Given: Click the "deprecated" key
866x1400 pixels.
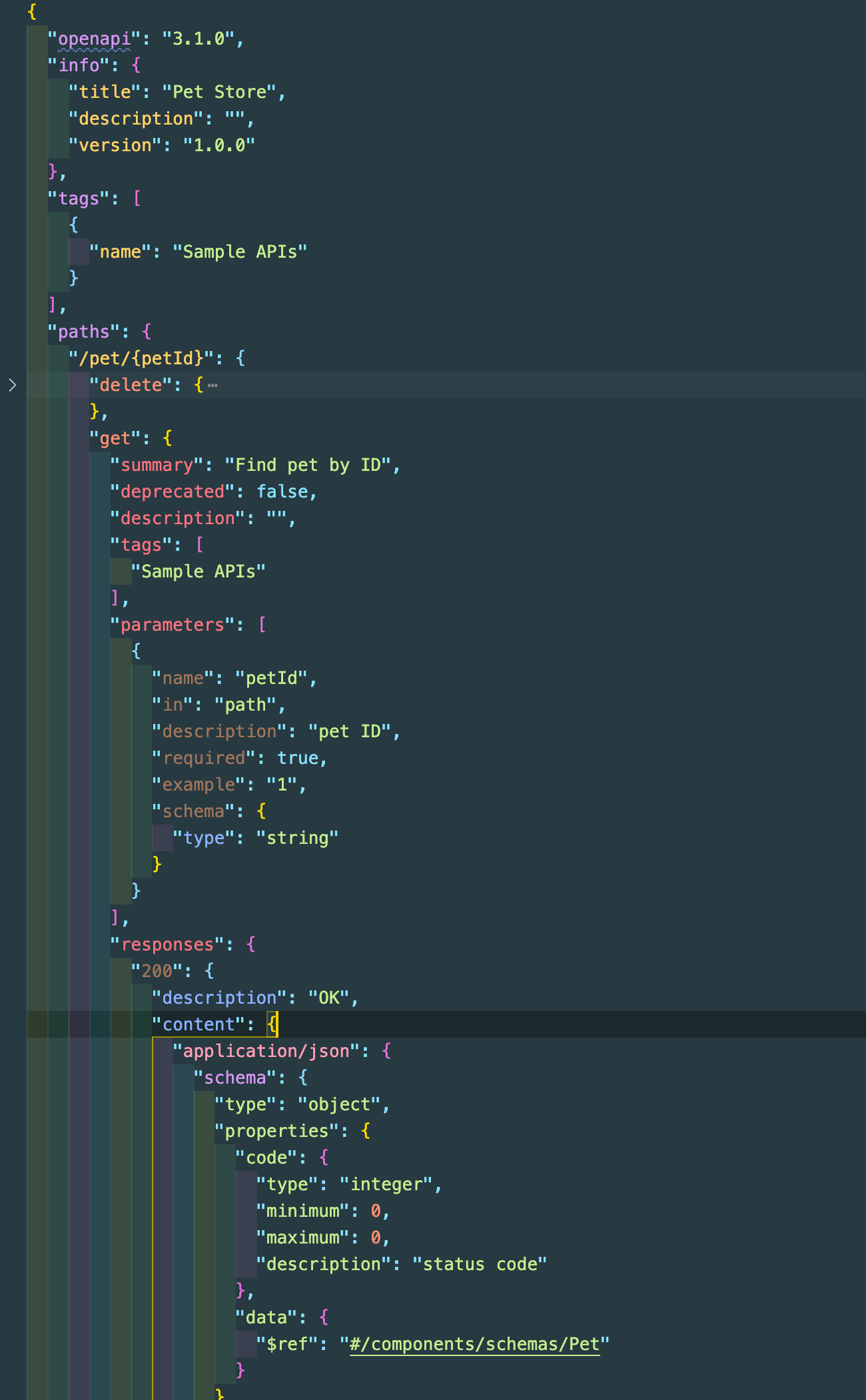Looking at the screenshot, I should point(173,492).
